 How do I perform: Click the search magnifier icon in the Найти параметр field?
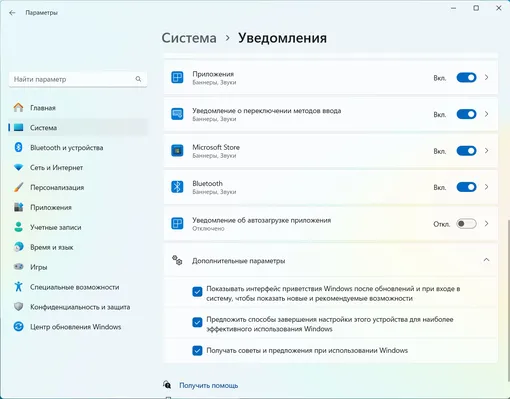tap(138, 79)
